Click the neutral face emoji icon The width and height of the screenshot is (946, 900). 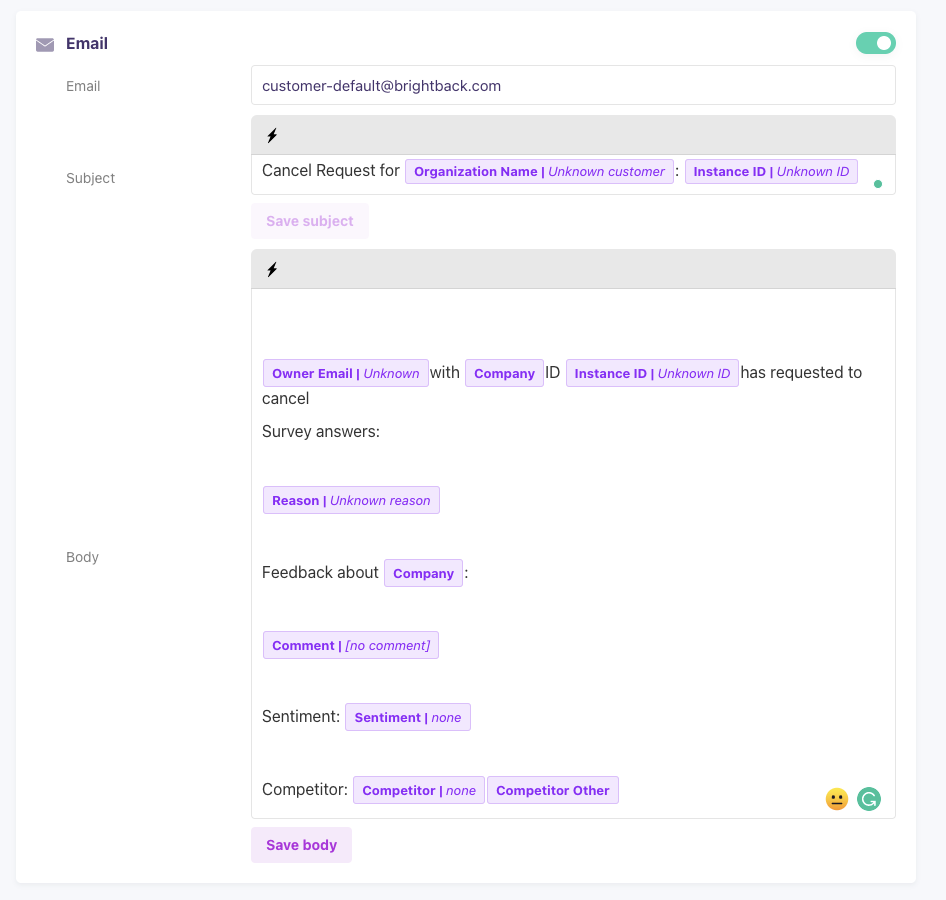(837, 799)
